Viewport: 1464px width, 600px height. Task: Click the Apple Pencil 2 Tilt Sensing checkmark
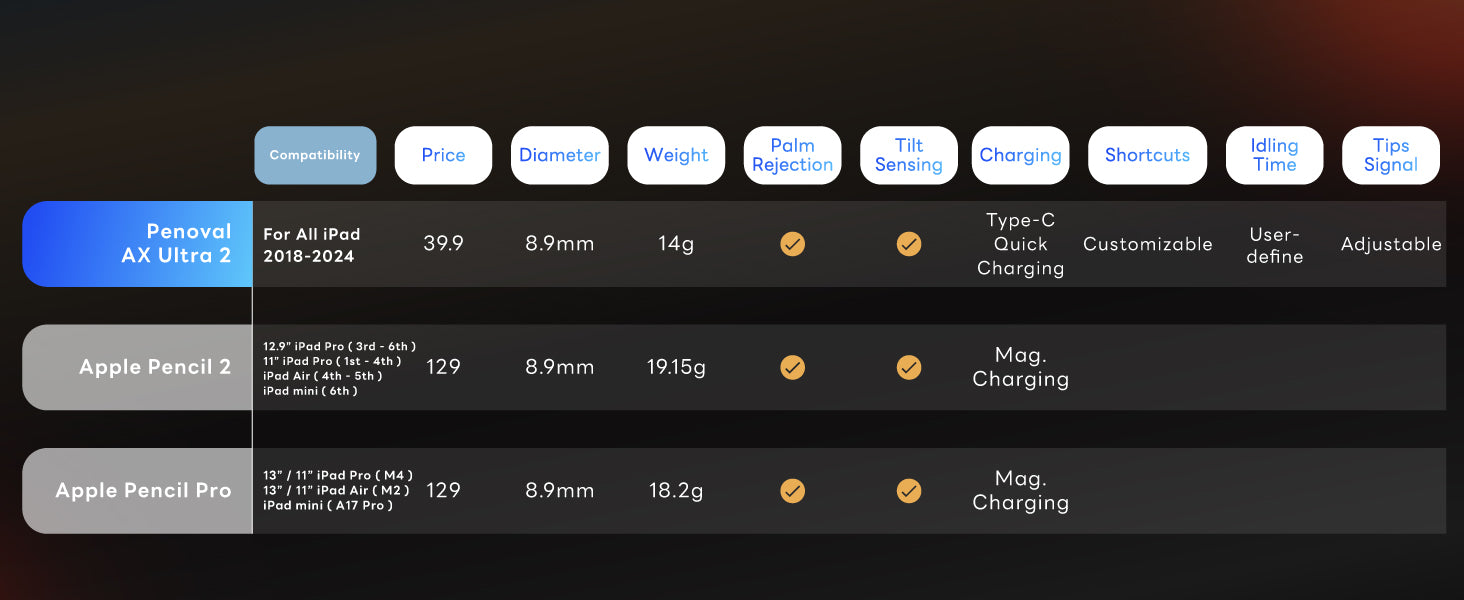909,367
